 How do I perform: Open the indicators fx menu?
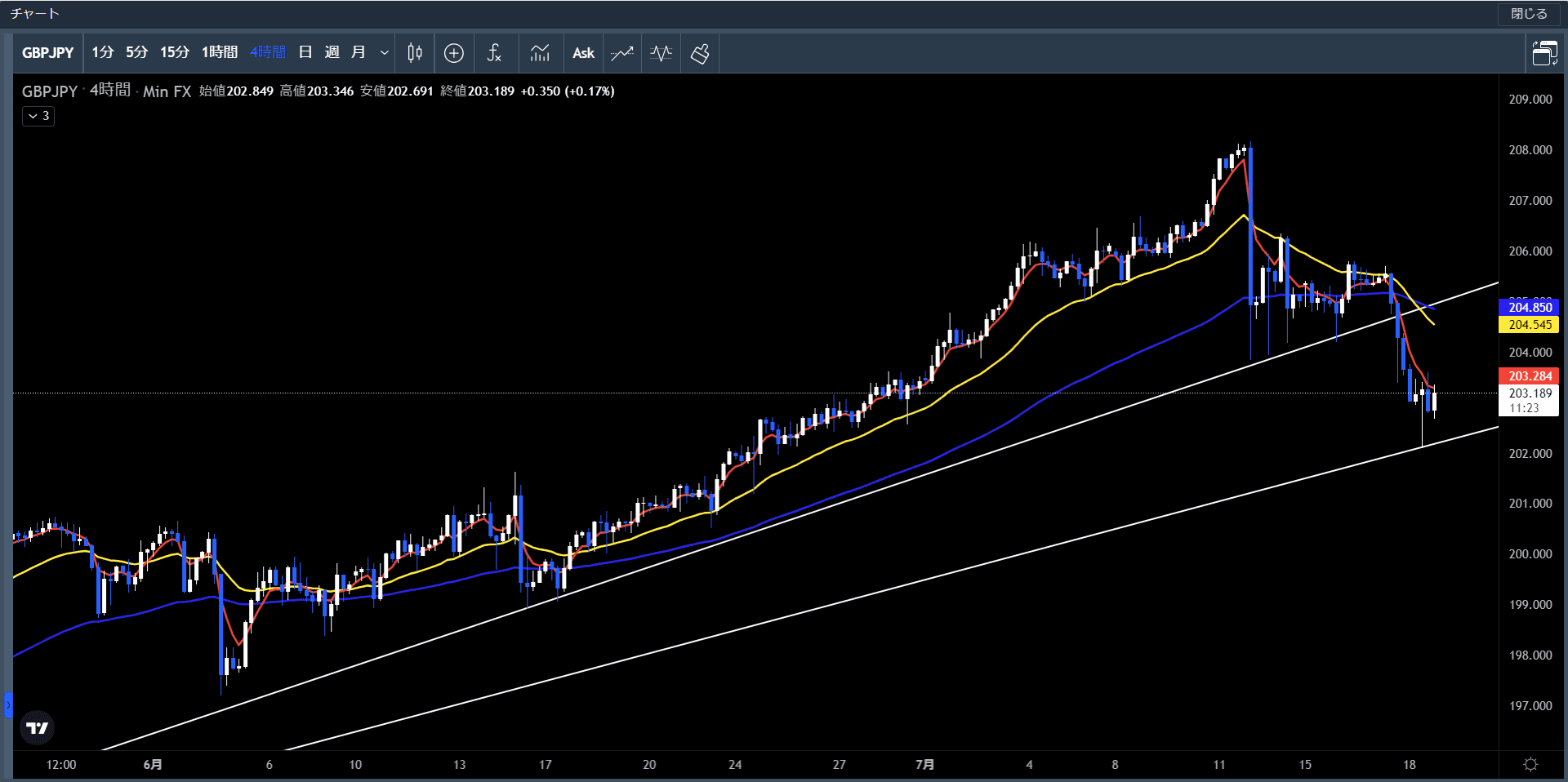click(494, 53)
